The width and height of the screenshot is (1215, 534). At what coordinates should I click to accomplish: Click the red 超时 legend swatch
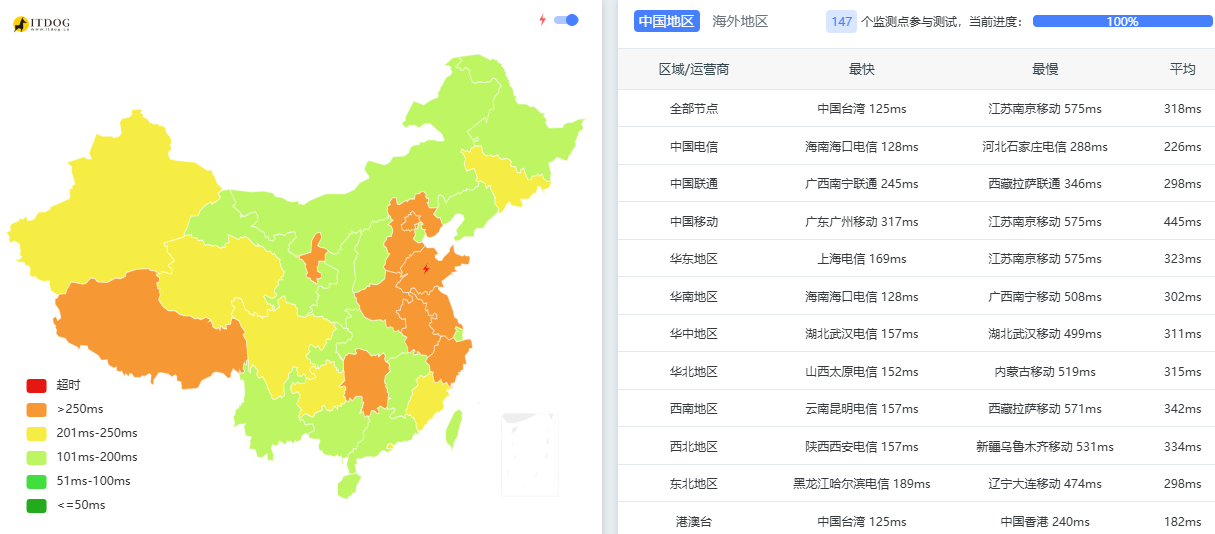click(36, 385)
